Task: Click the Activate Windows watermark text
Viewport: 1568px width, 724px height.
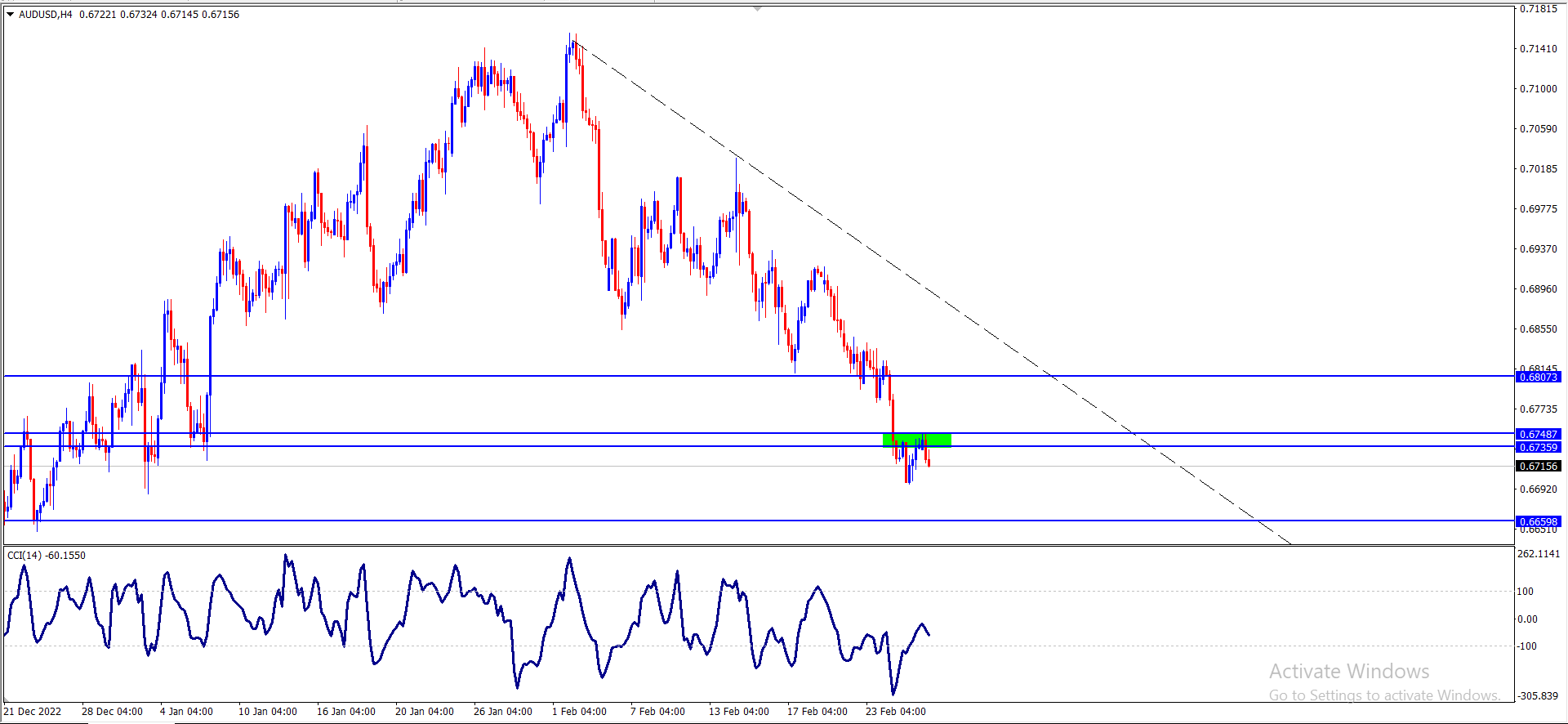Action: tap(1349, 671)
